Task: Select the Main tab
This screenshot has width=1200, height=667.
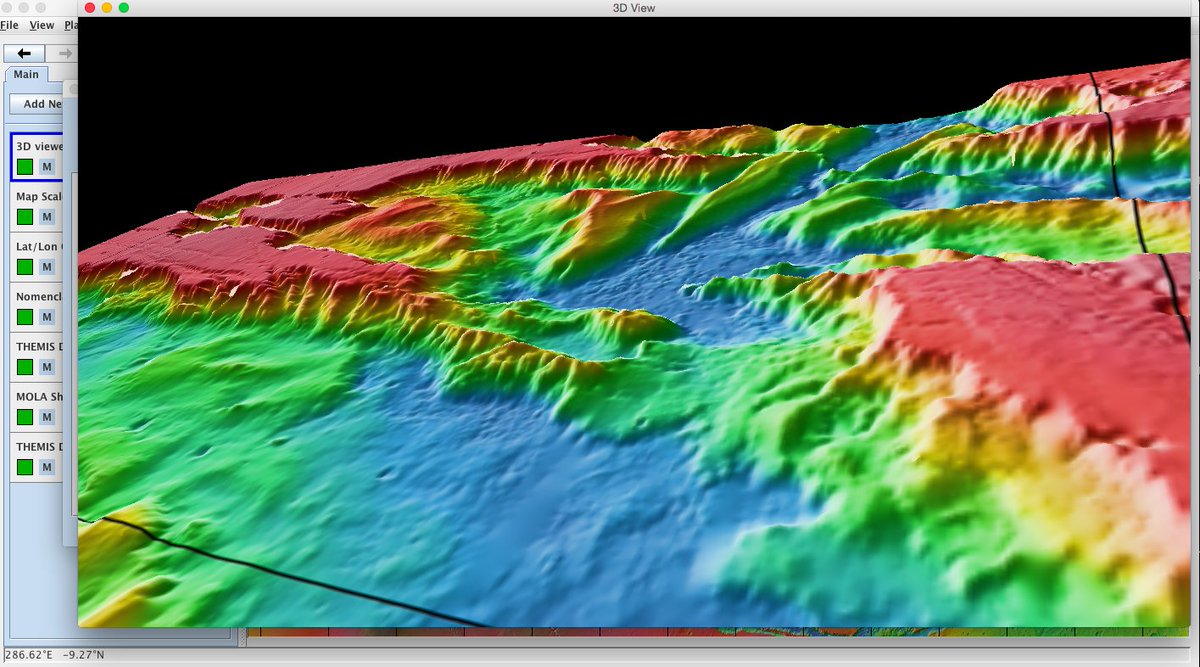Action: tap(26, 75)
